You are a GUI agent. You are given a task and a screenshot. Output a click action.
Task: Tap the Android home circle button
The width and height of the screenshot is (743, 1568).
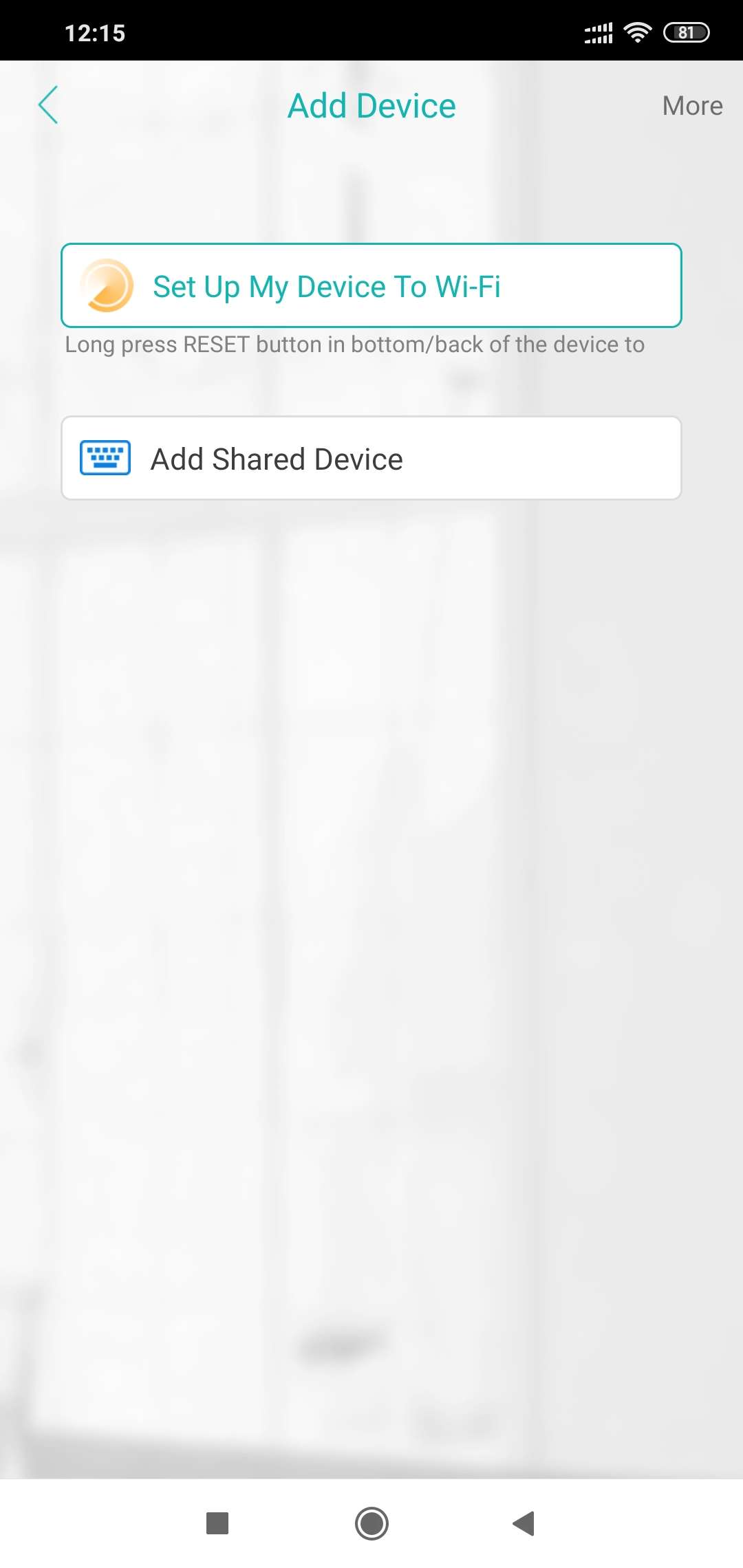[x=371, y=1523]
